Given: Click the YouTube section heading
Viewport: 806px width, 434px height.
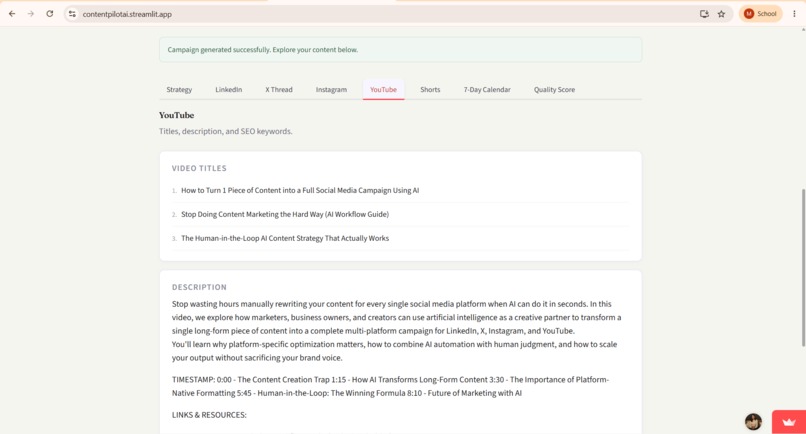Looking at the screenshot, I should 176,115.
